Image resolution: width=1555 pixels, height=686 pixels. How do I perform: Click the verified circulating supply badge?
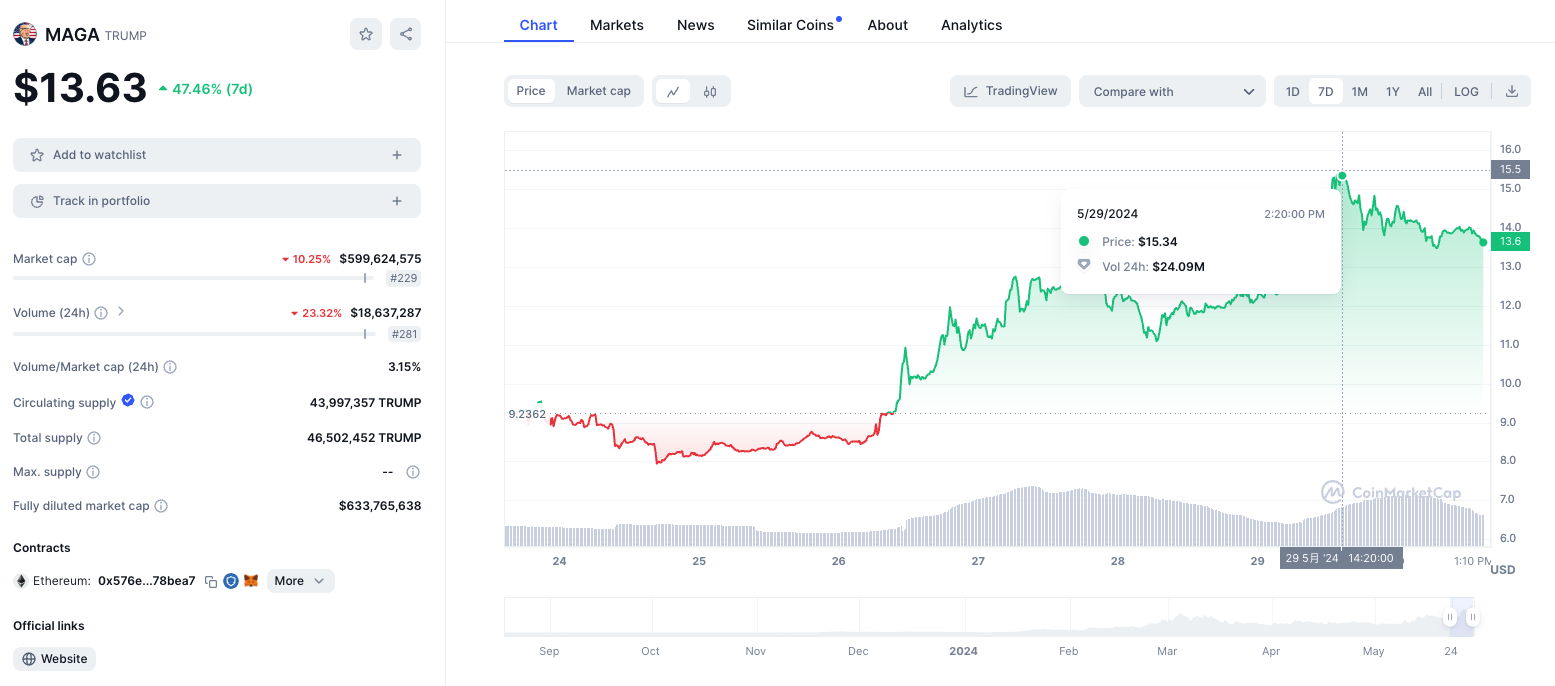click(x=128, y=401)
